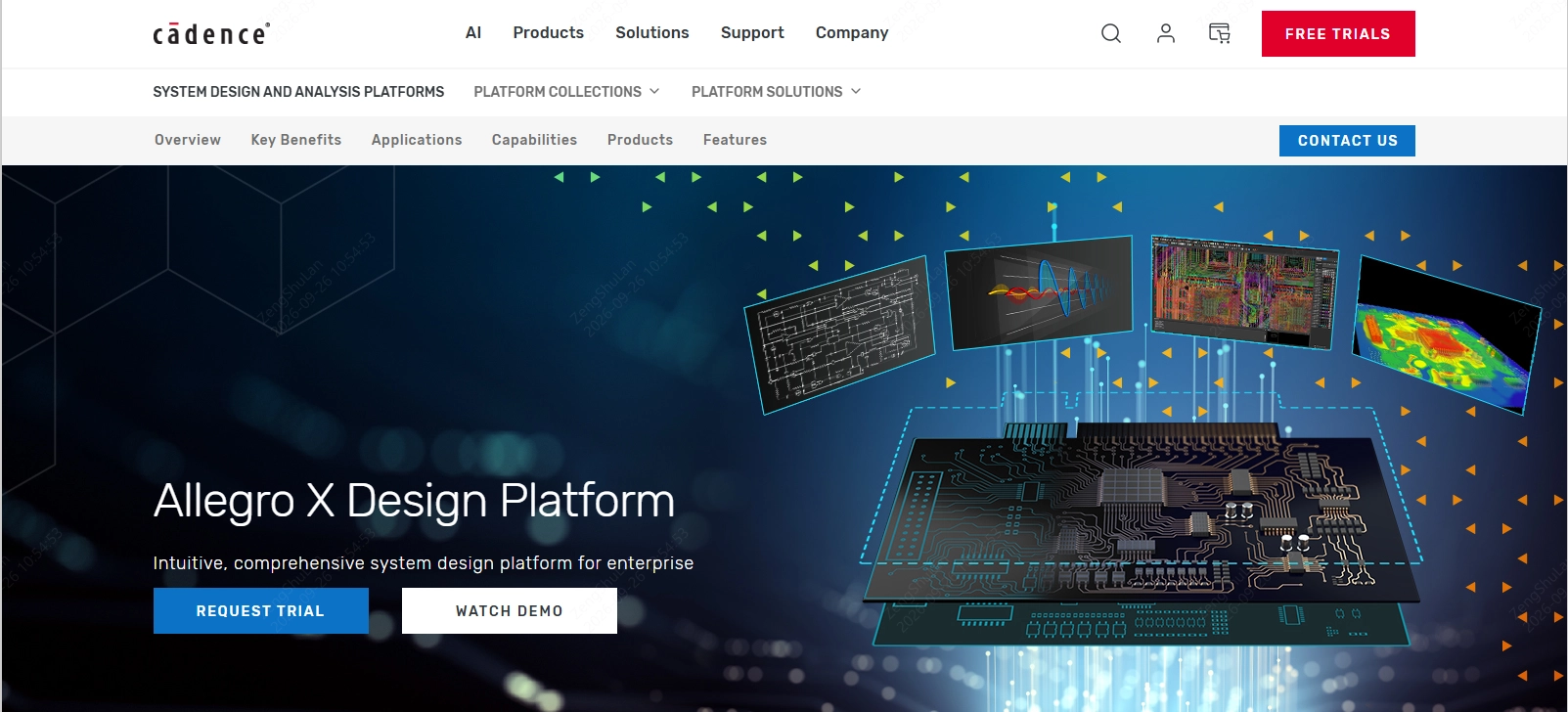Open the Support menu

(x=752, y=32)
